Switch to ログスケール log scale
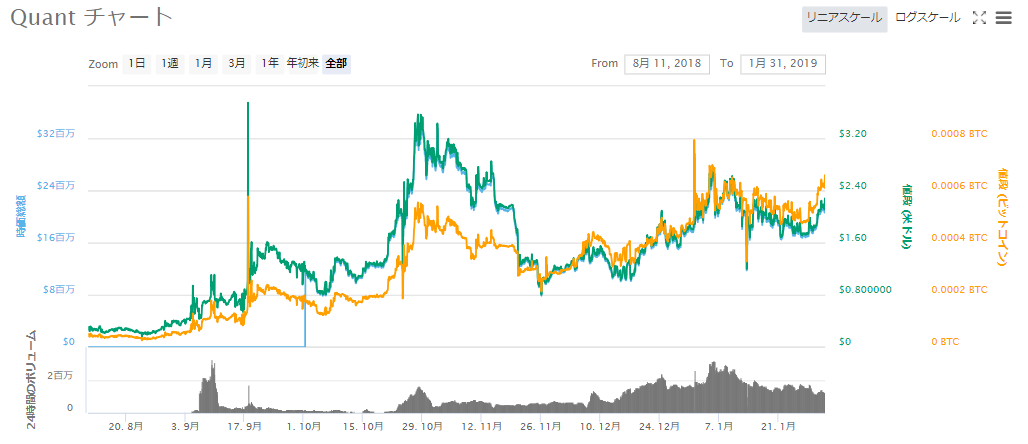This screenshot has width=1028, height=444. [927, 18]
